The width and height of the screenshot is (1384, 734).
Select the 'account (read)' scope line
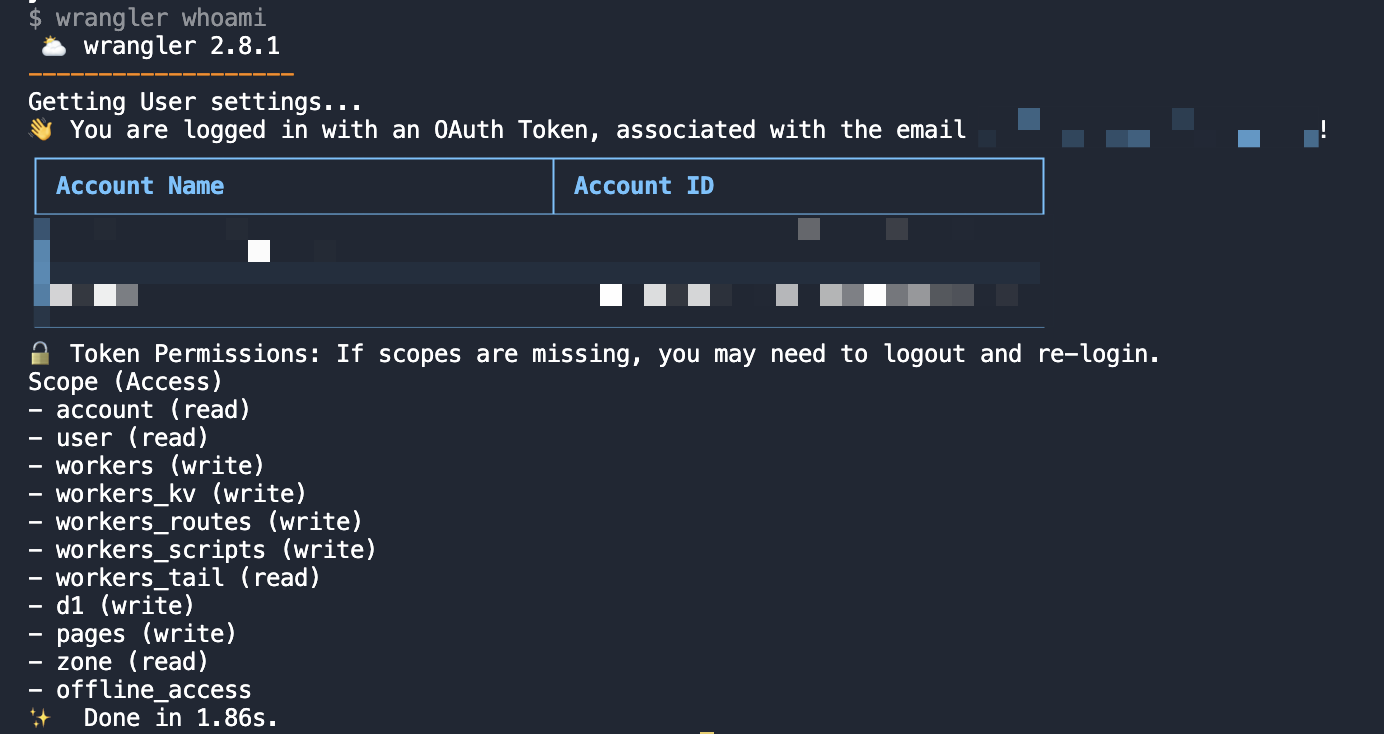pos(153,410)
